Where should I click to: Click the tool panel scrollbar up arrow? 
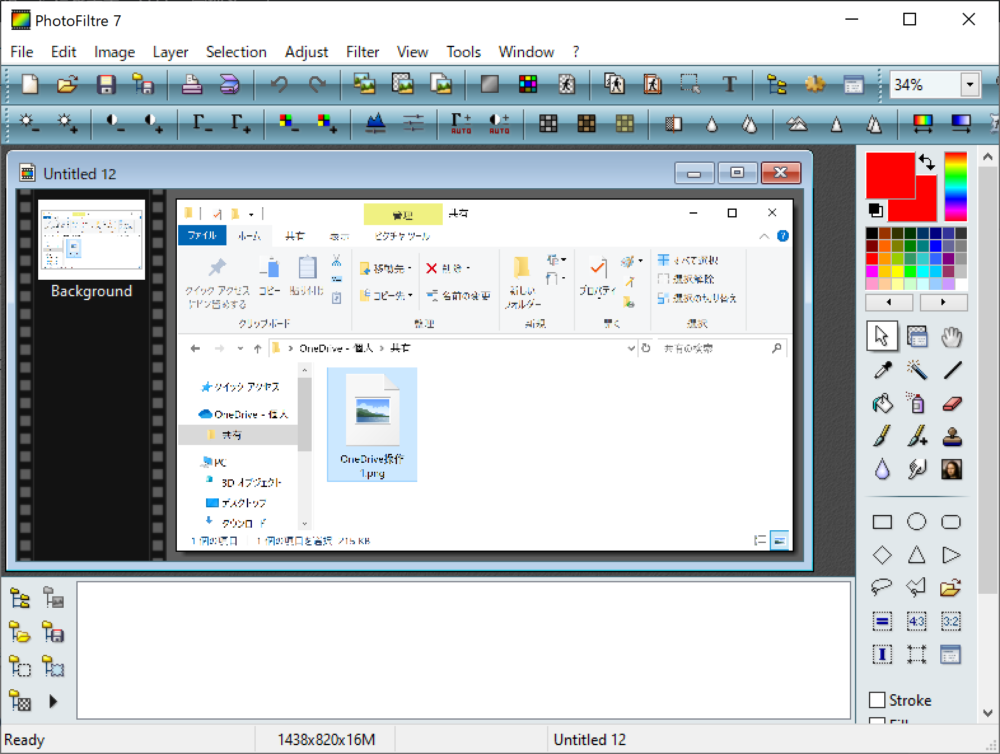point(988,156)
